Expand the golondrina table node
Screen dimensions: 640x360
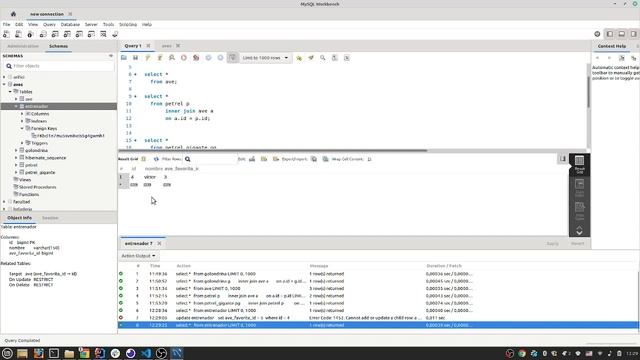coord(16,151)
